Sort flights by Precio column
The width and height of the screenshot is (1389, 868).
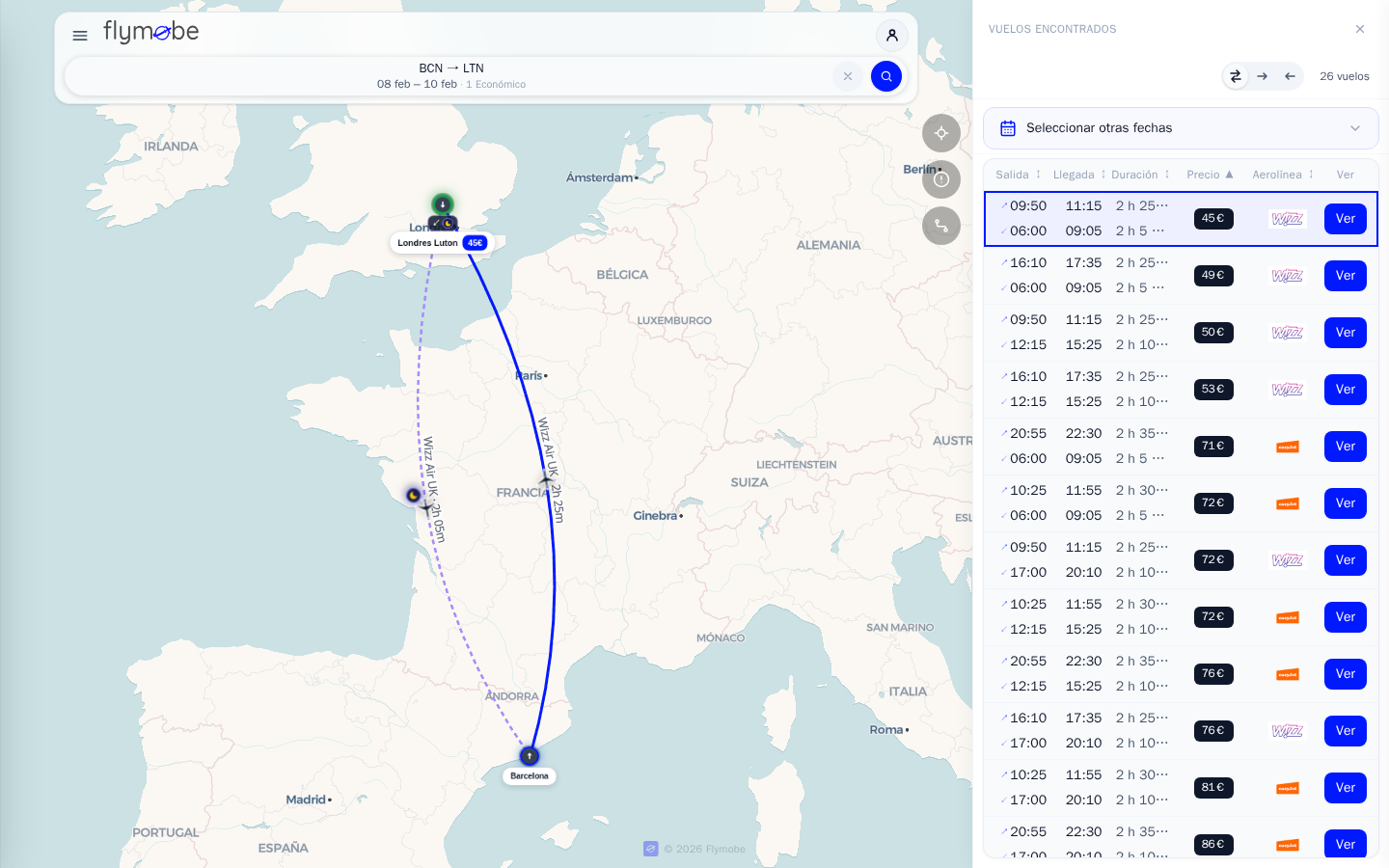click(1210, 175)
